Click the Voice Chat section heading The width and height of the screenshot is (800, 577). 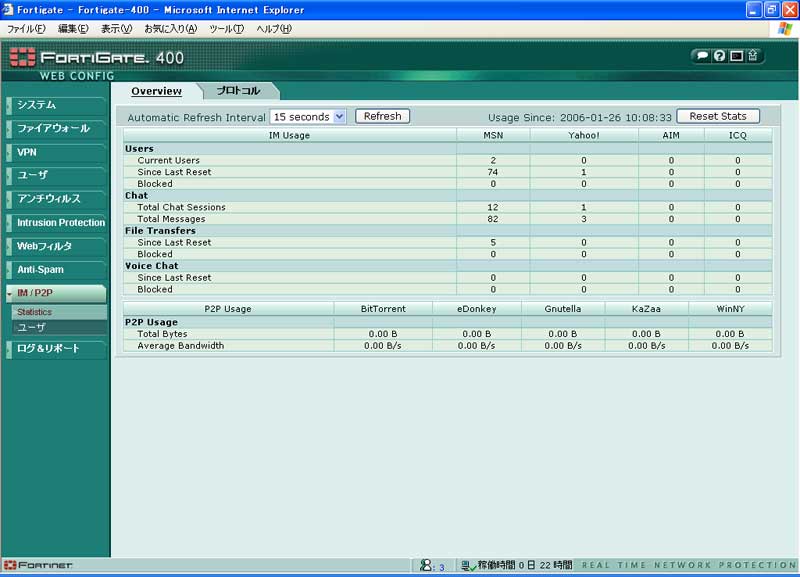152,266
